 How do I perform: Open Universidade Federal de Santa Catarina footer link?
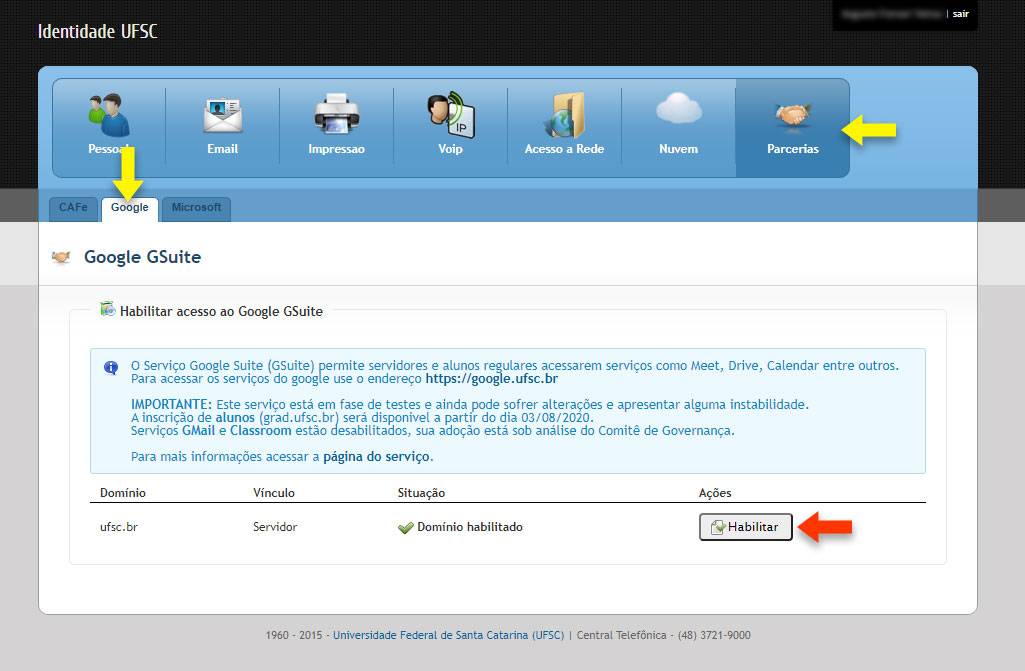click(448, 635)
